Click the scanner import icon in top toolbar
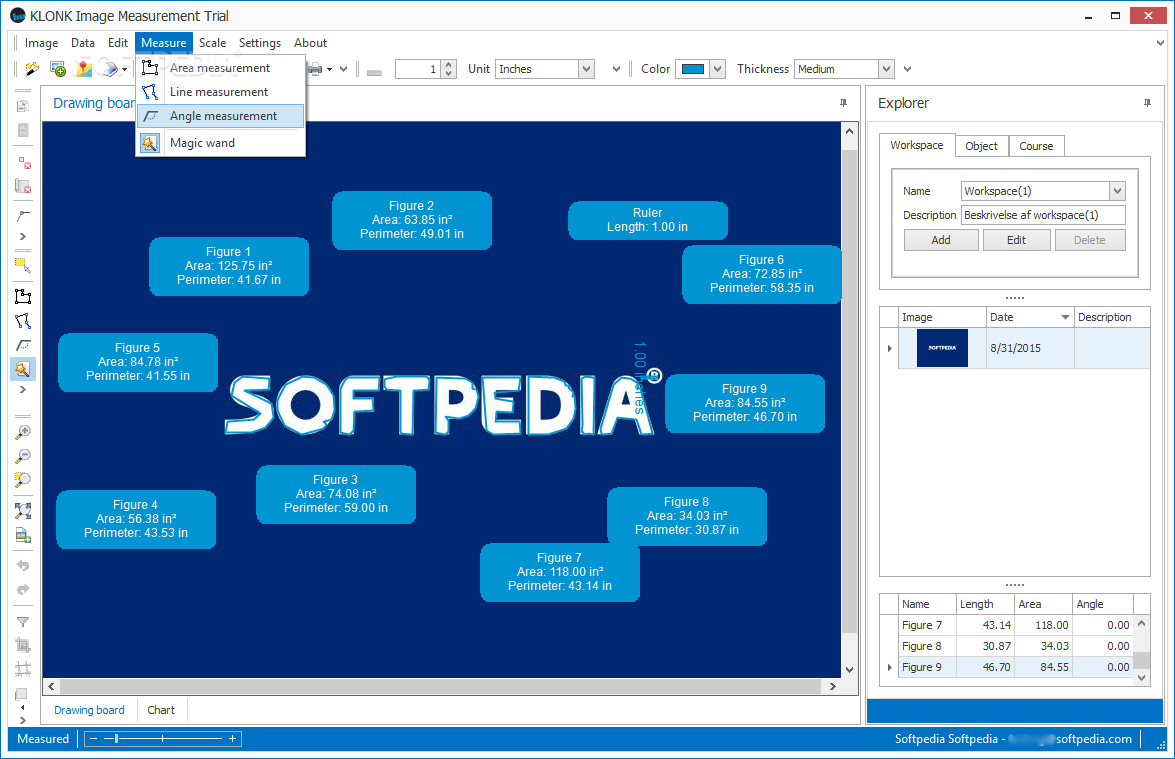The image size is (1175, 759). click(x=110, y=69)
